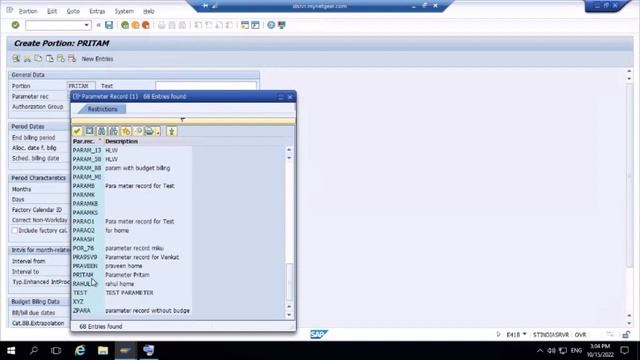Click the Find Next binoculars icon
Screen dimensions: 640x360
coord(114,131)
